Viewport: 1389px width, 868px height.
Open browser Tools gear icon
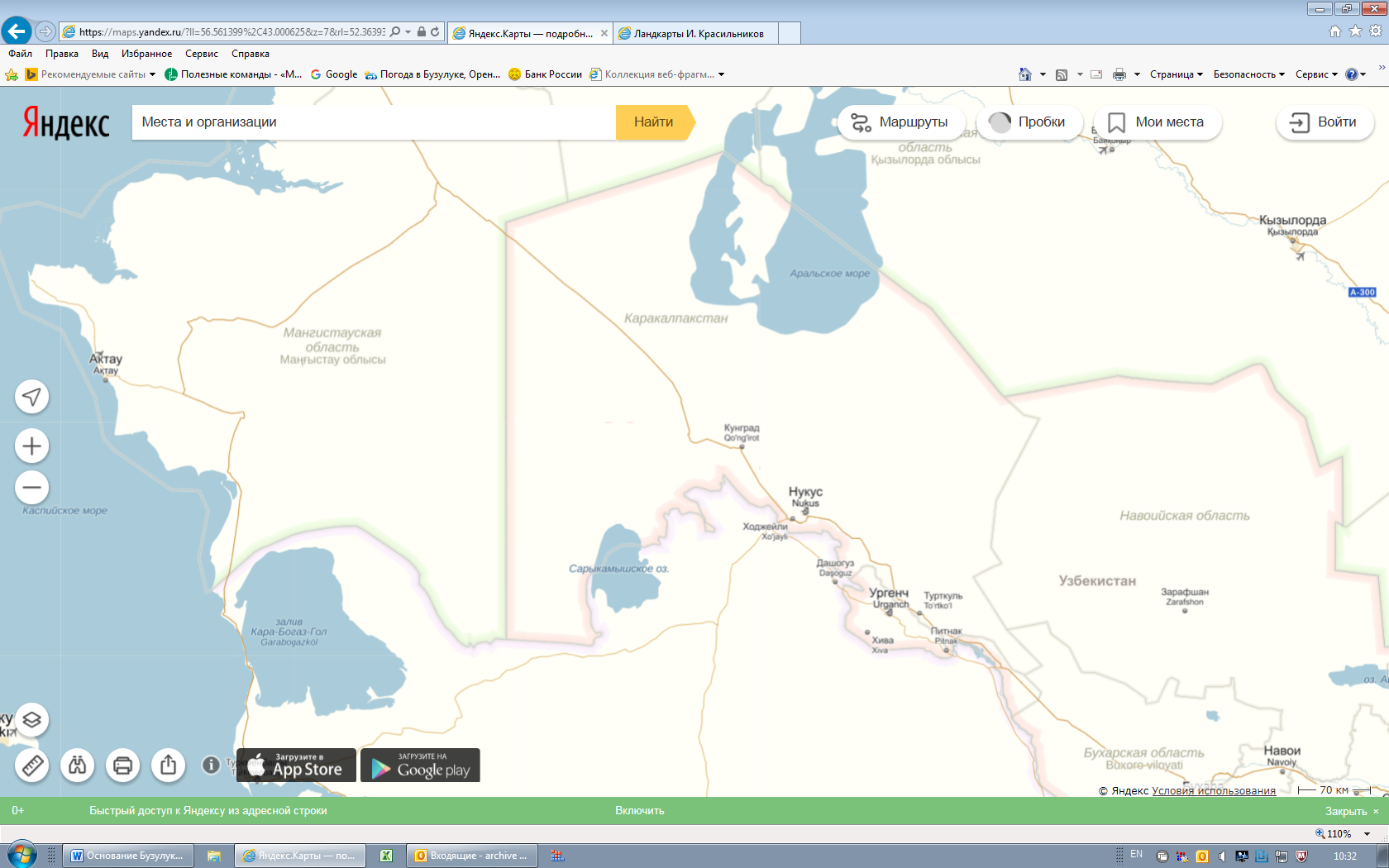[1376, 31]
